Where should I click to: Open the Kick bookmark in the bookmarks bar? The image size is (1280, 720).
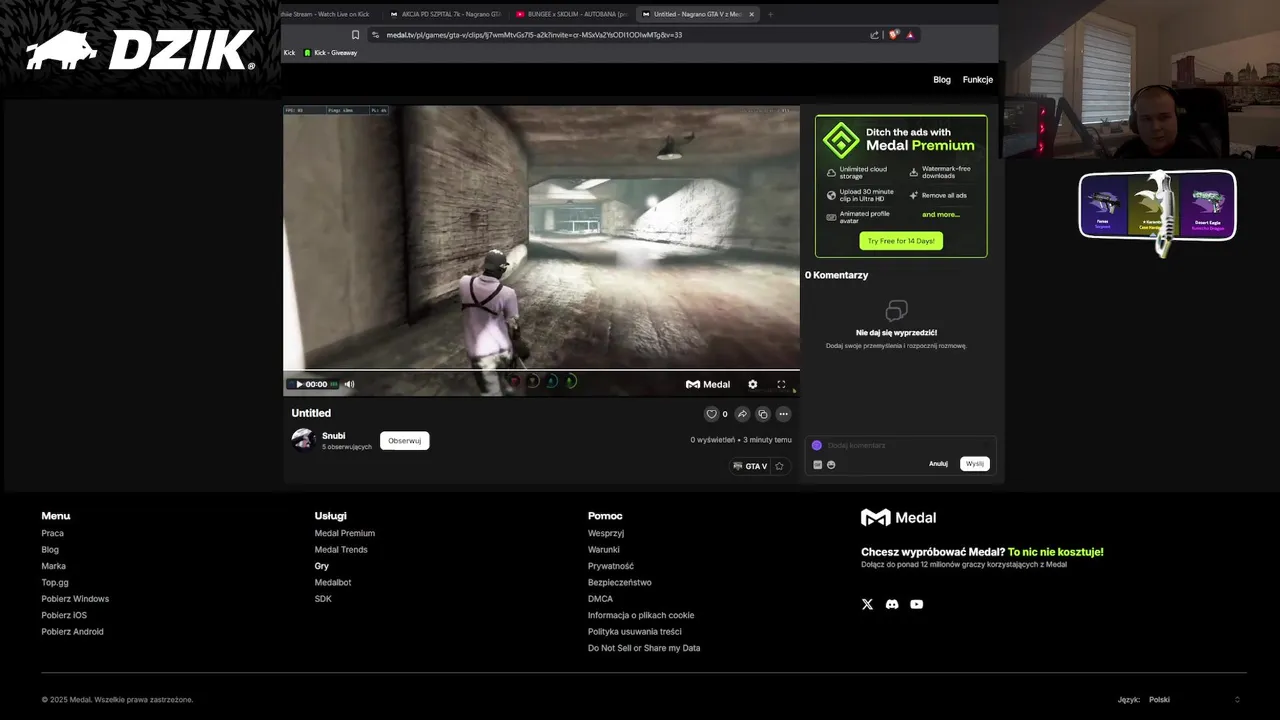pyautogui.click(x=289, y=53)
